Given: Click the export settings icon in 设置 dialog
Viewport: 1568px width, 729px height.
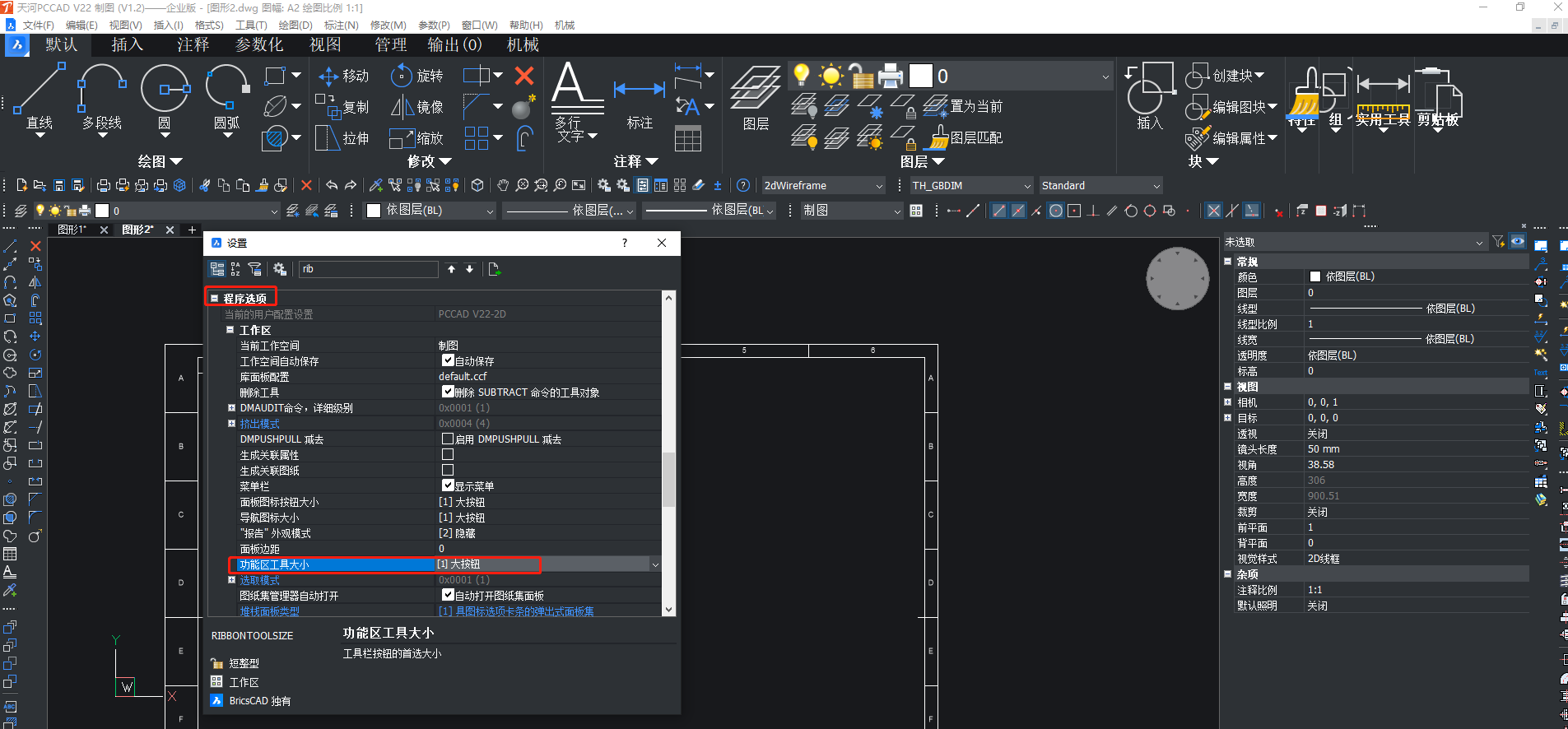Looking at the screenshot, I should coord(495,269).
